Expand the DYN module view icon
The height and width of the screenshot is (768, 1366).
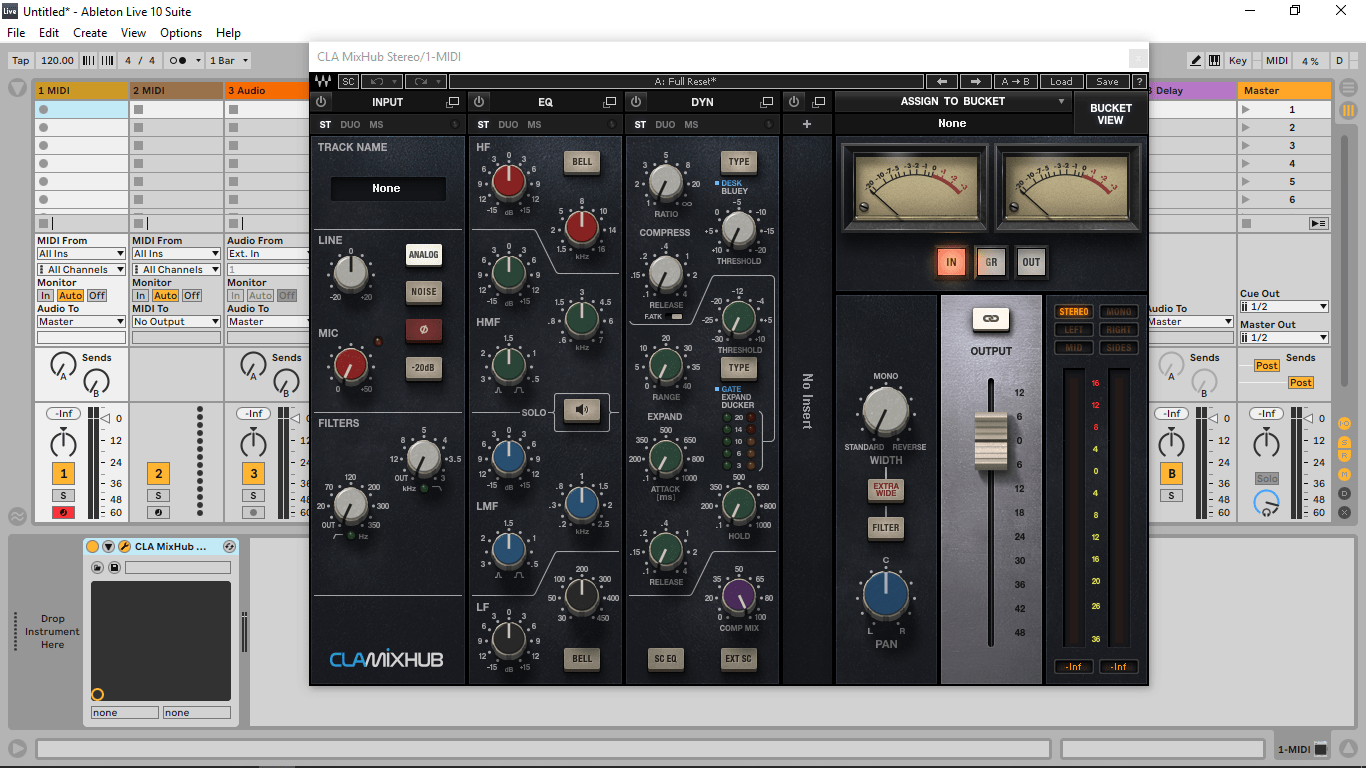(x=767, y=102)
